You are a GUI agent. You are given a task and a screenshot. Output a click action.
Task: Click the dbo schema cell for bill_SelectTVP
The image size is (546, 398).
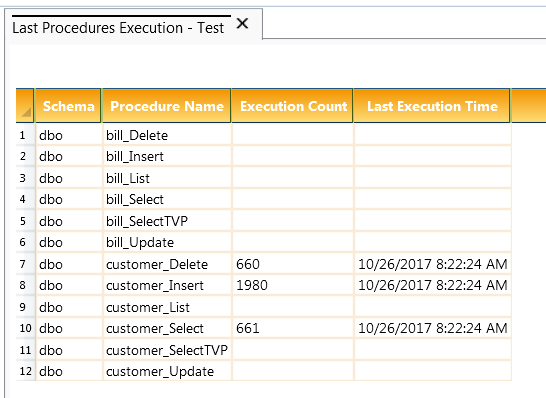point(69,221)
